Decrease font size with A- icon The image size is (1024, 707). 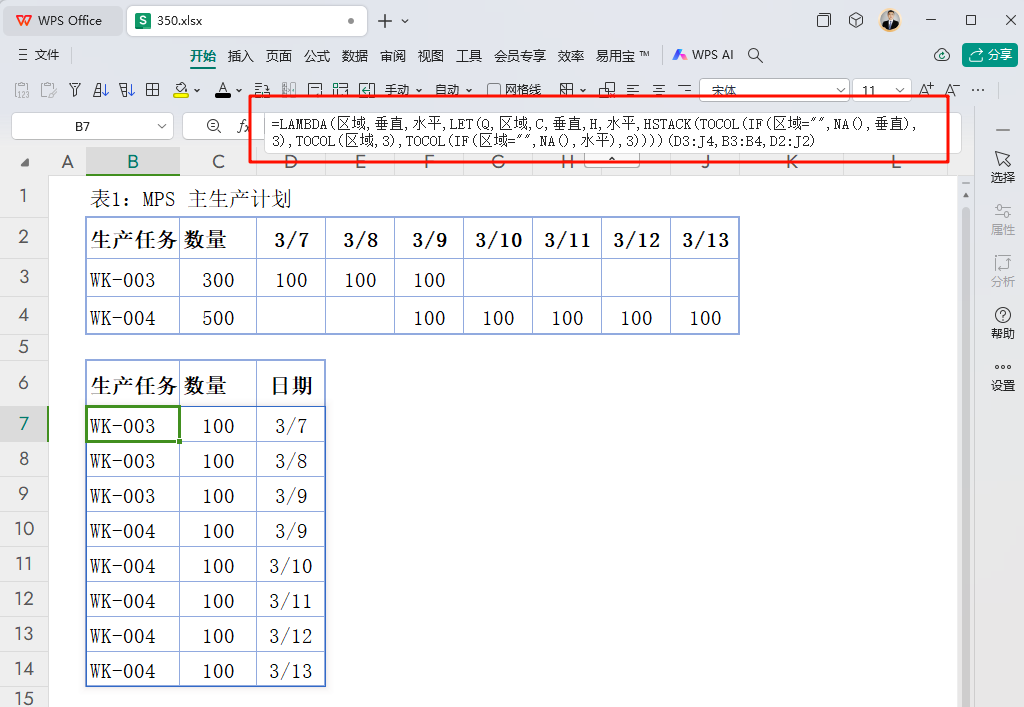[x=952, y=90]
